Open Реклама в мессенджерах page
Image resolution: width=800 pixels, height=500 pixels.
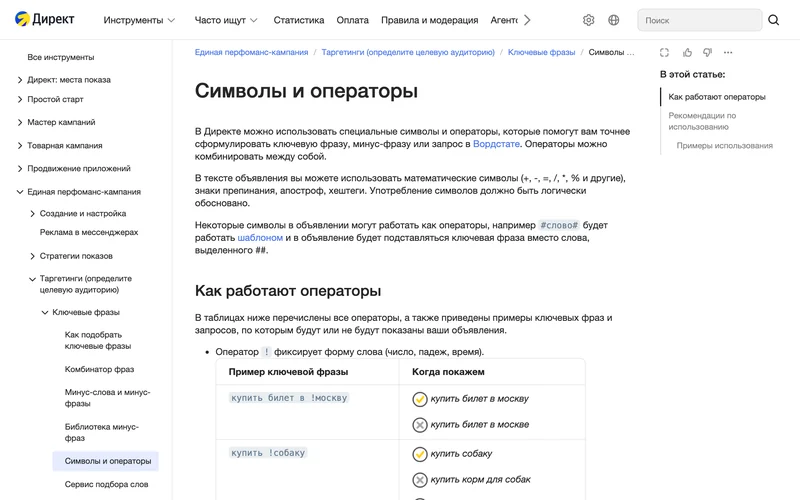coord(89,232)
